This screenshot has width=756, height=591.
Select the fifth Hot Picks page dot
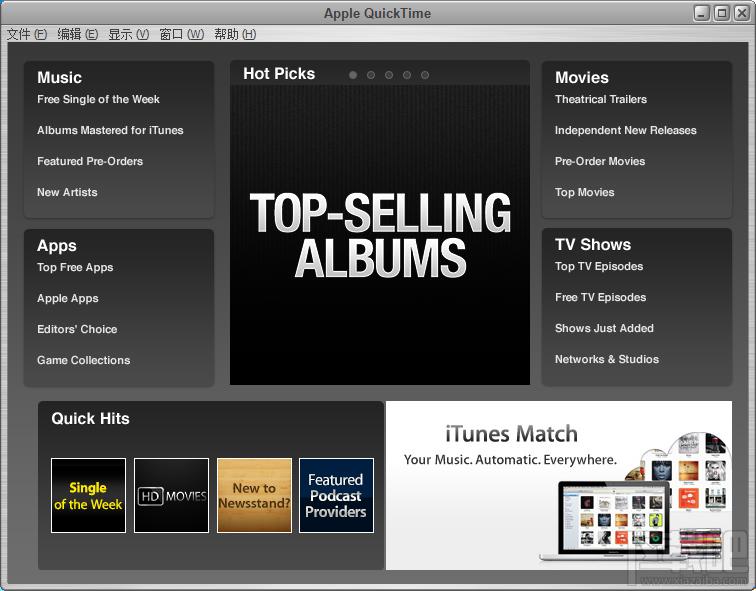(425, 75)
